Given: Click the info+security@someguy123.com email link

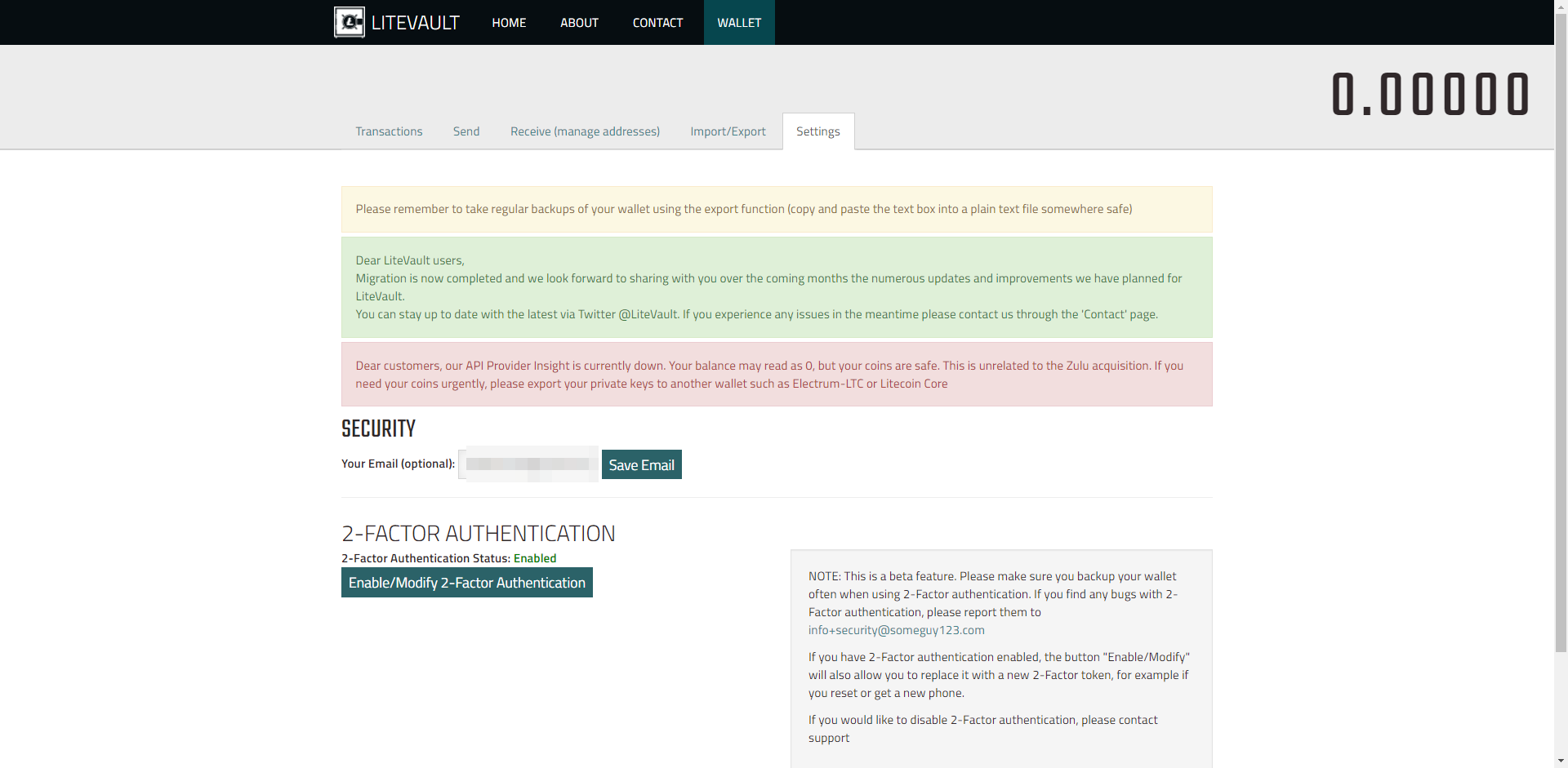Looking at the screenshot, I should pos(896,630).
